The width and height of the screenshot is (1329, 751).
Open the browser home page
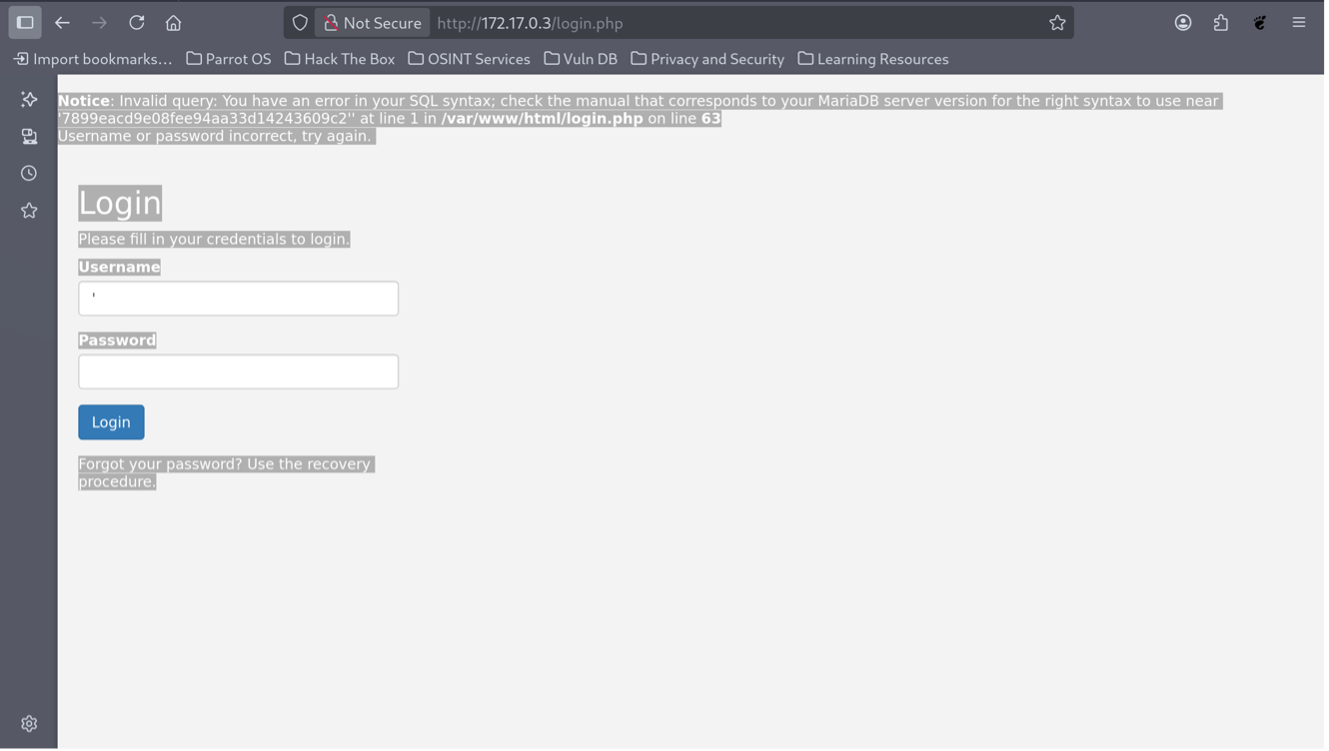174,22
